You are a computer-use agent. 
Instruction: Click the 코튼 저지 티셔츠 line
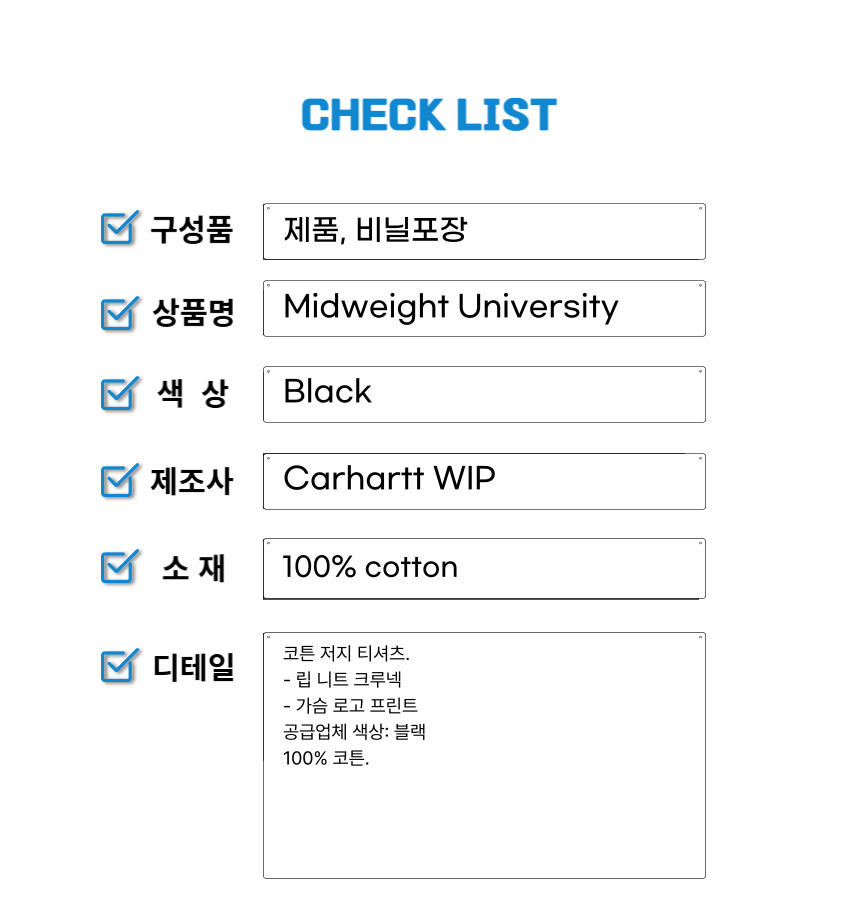tap(347, 654)
